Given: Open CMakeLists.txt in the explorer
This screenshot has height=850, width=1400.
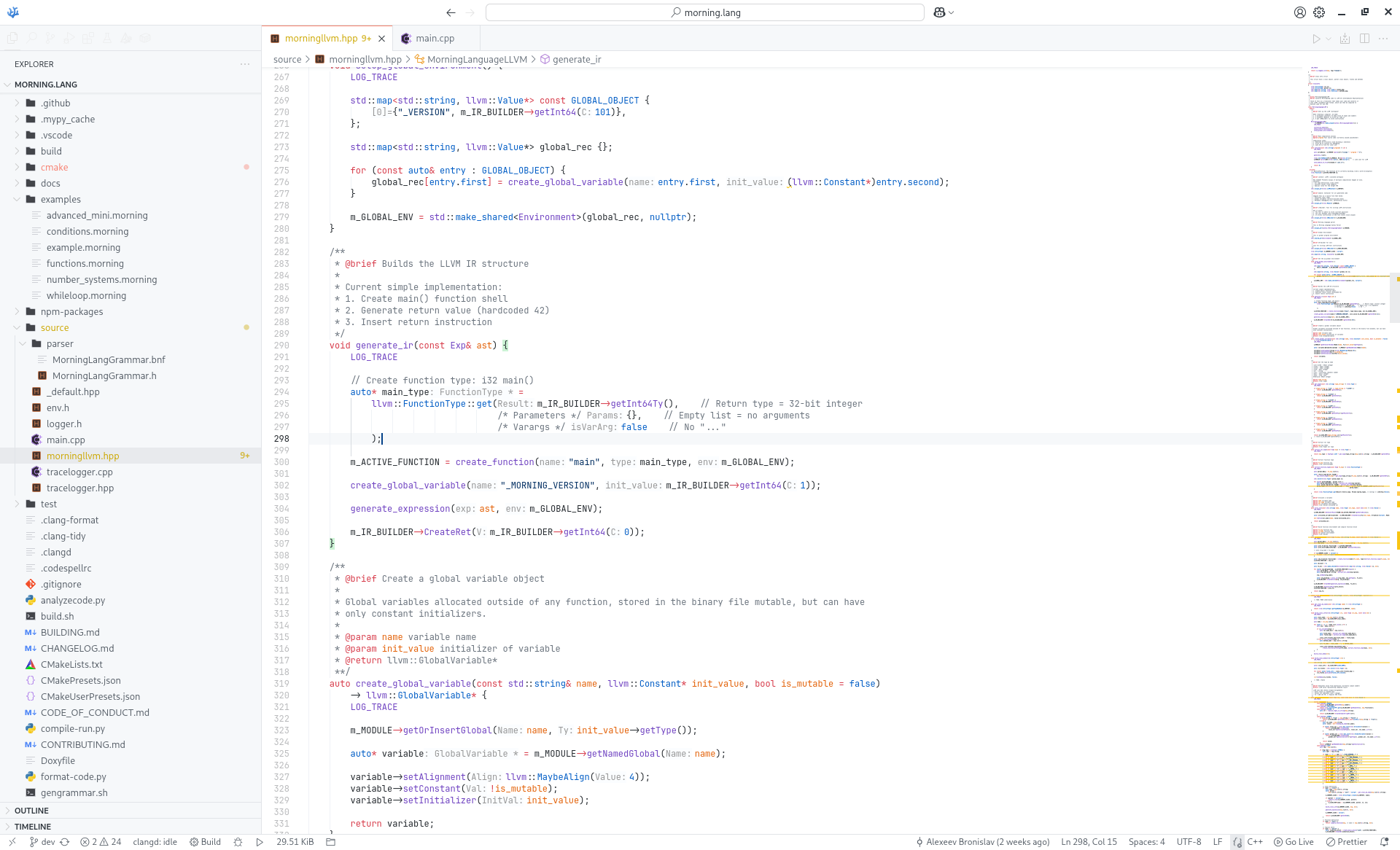Looking at the screenshot, I should (x=71, y=665).
